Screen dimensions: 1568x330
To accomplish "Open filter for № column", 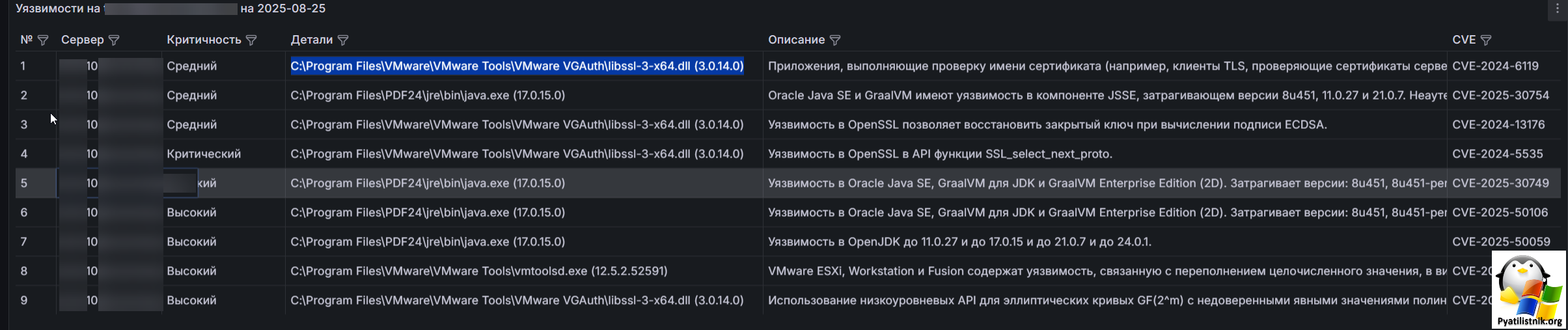I will [x=43, y=40].
